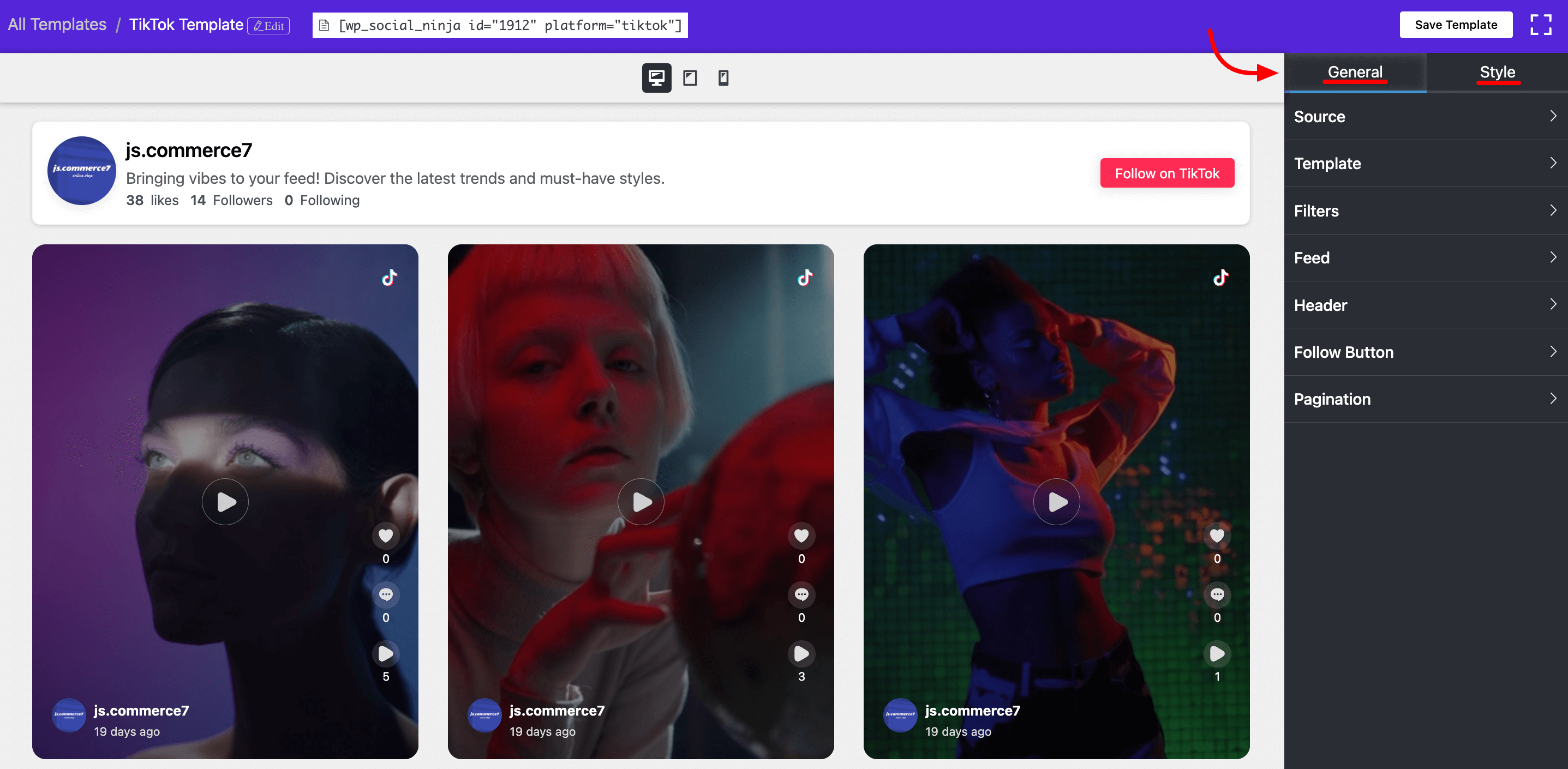Viewport: 1568px width, 769px height.
Task: Click views play icon showing 5
Action: 386,653
